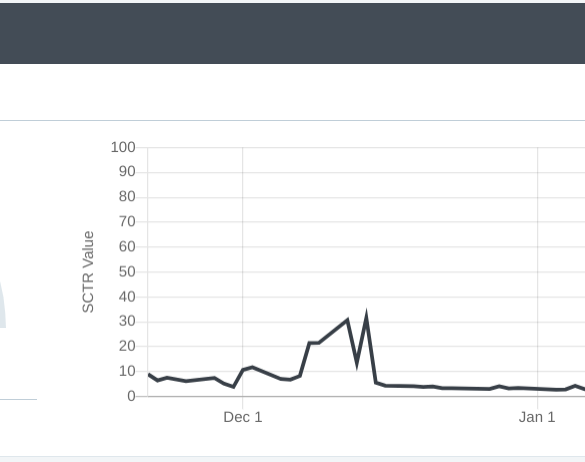Click the 10 tick label on y-axis
This screenshot has width=585, height=462.
point(127,371)
